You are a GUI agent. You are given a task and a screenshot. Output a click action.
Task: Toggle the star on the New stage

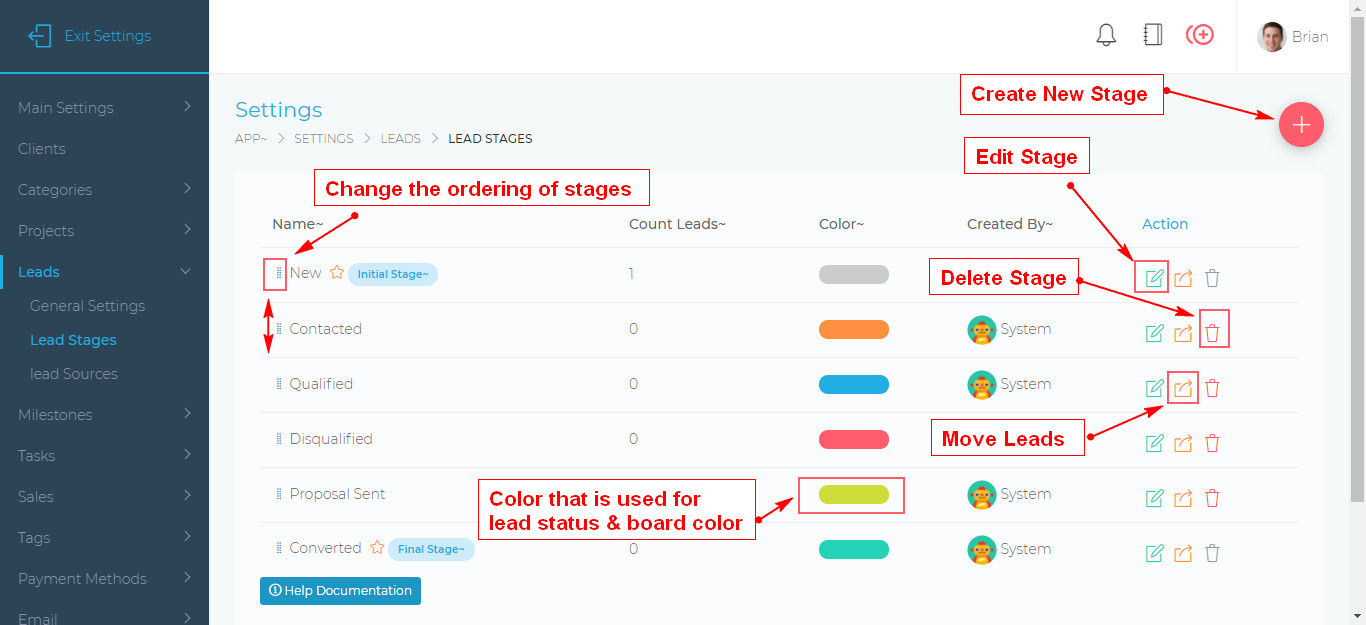click(x=337, y=271)
